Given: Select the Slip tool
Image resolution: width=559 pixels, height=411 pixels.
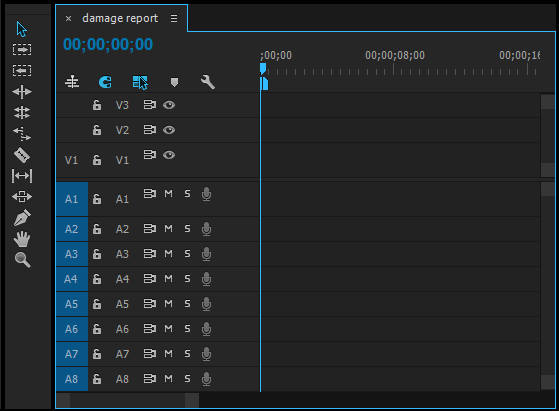Looking at the screenshot, I should coord(22,176).
